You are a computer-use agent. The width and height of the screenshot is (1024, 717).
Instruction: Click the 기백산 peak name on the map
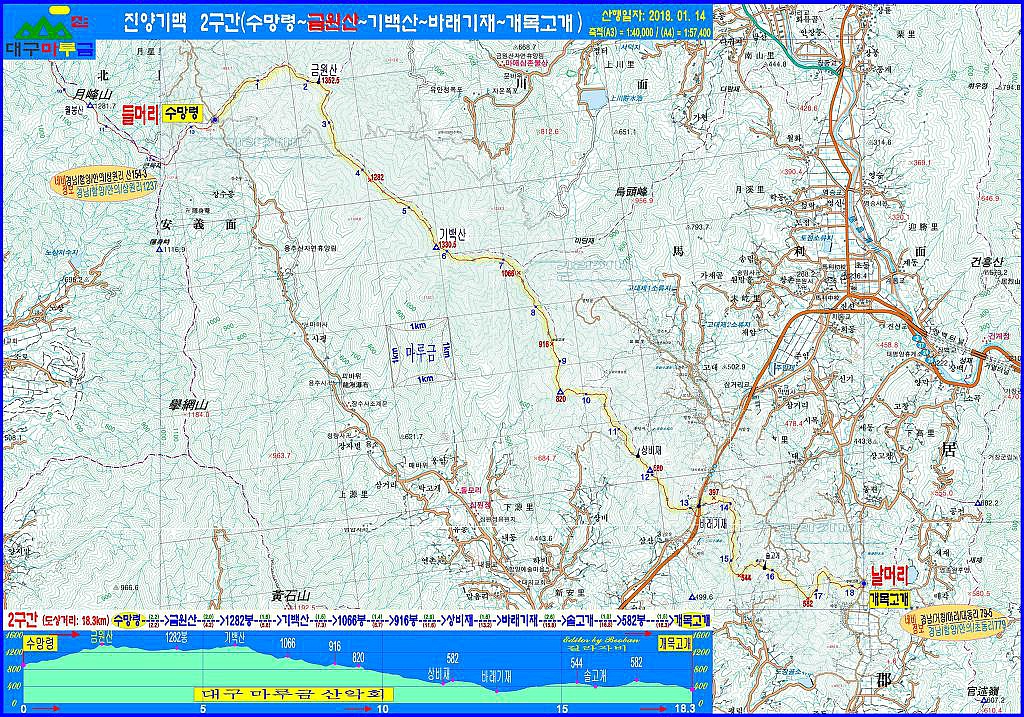coord(451,234)
